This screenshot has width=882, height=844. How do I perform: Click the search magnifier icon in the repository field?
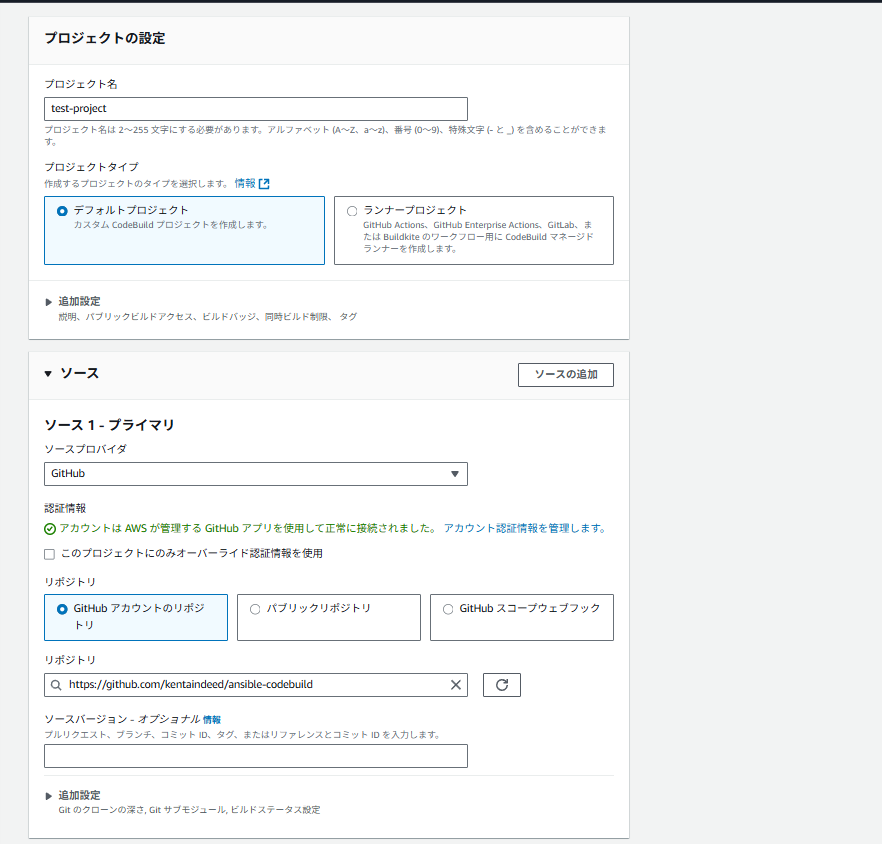55,685
